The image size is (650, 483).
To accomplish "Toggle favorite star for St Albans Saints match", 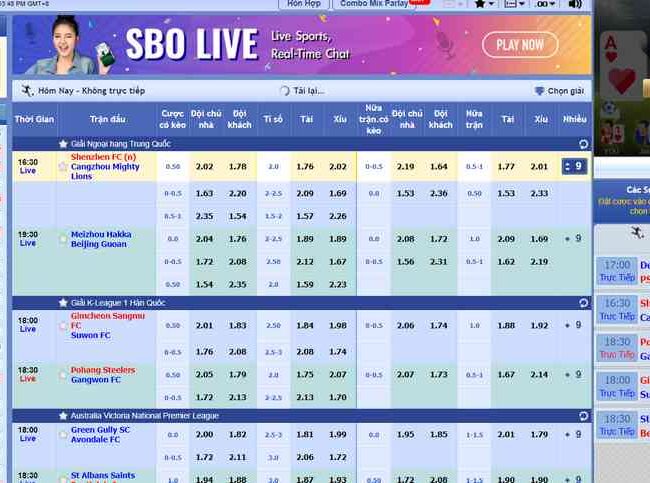I will click(63, 480).
